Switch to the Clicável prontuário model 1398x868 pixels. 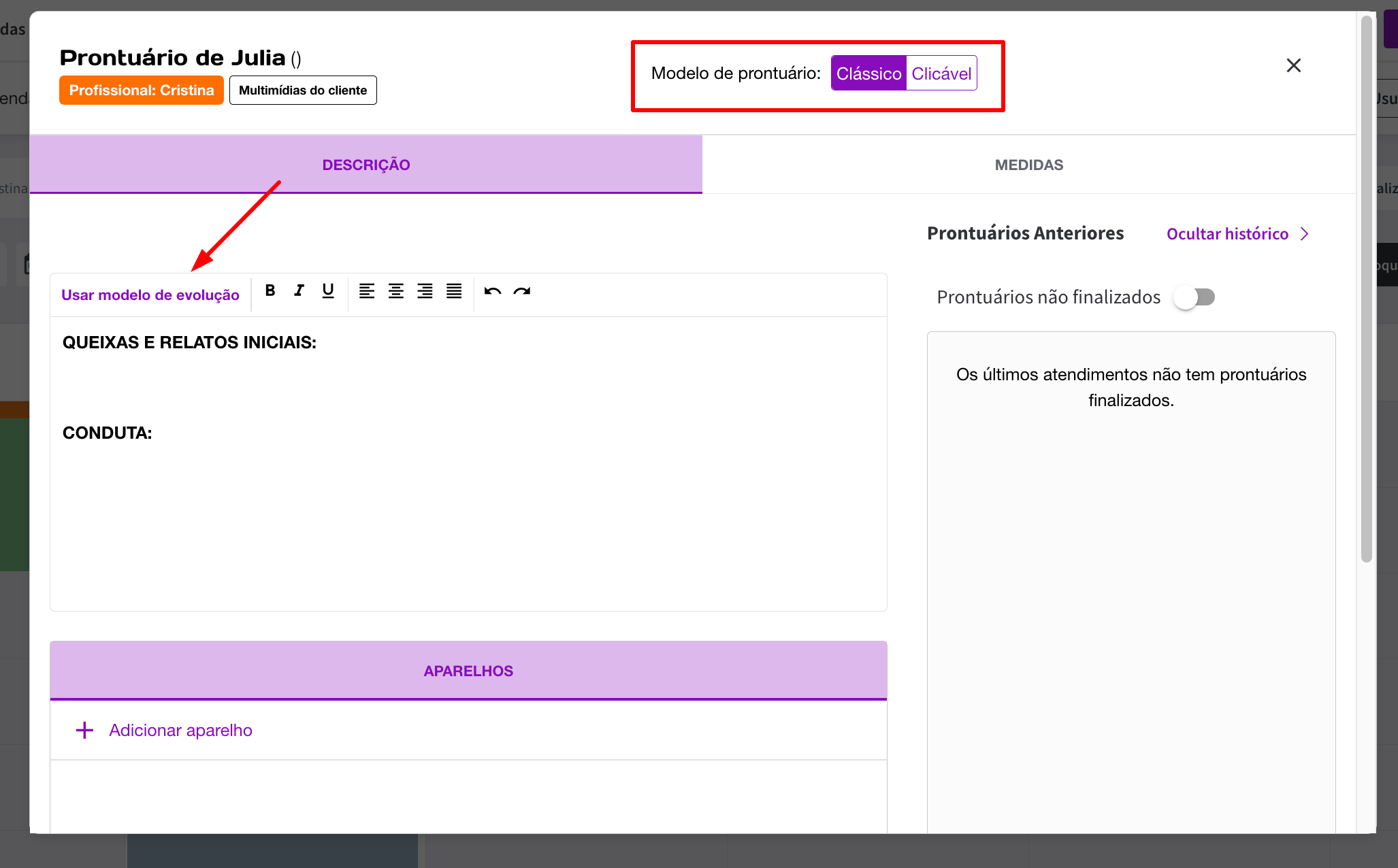[x=941, y=73]
